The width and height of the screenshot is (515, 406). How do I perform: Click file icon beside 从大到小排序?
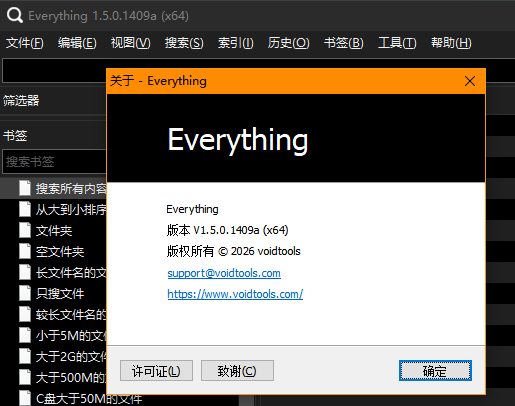(x=25, y=209)
